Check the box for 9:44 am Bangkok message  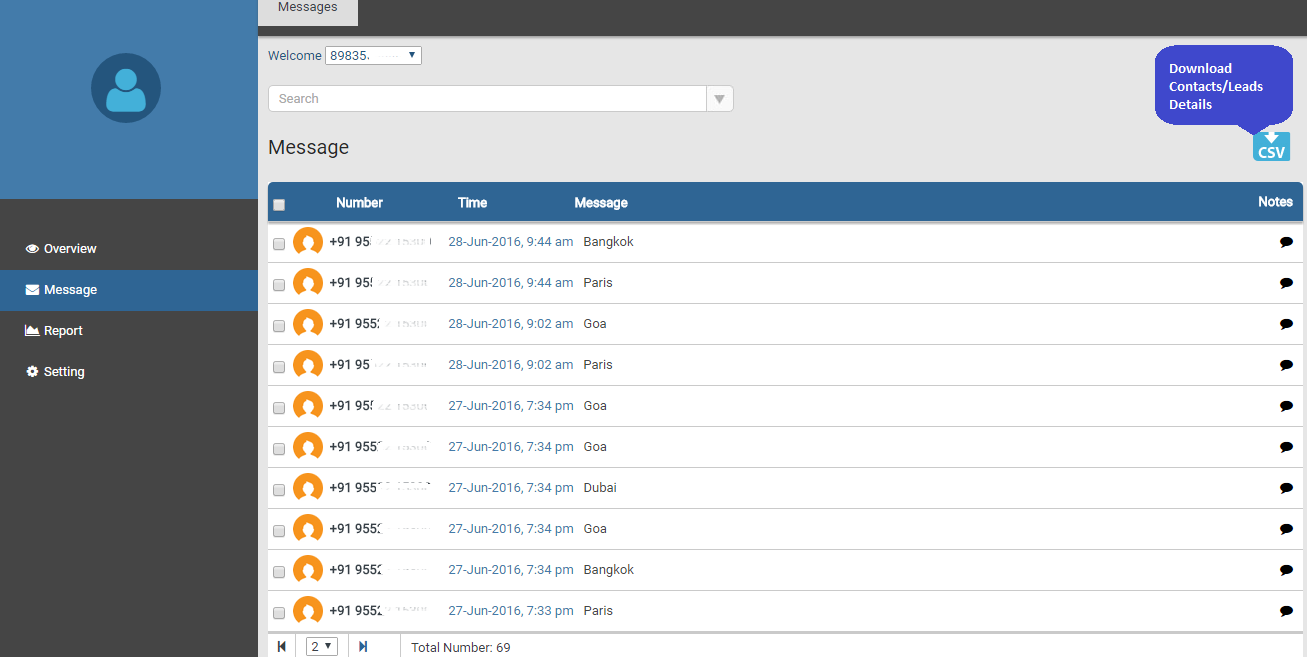(279, 244)
